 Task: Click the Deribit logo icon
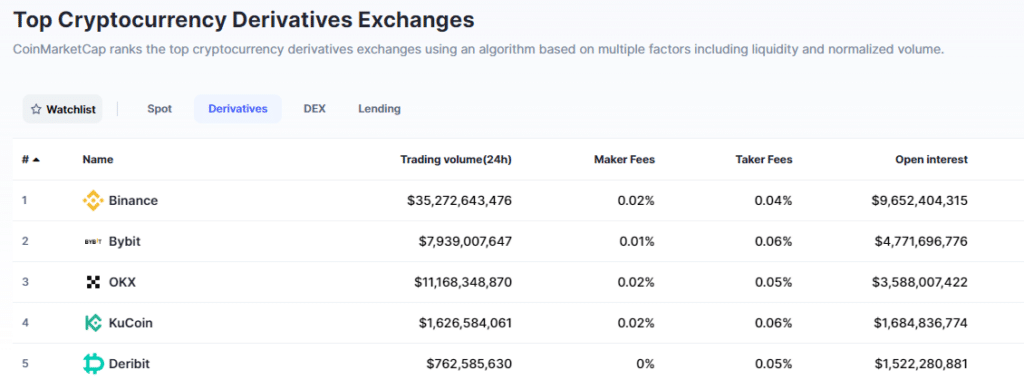tap(93, 364)
